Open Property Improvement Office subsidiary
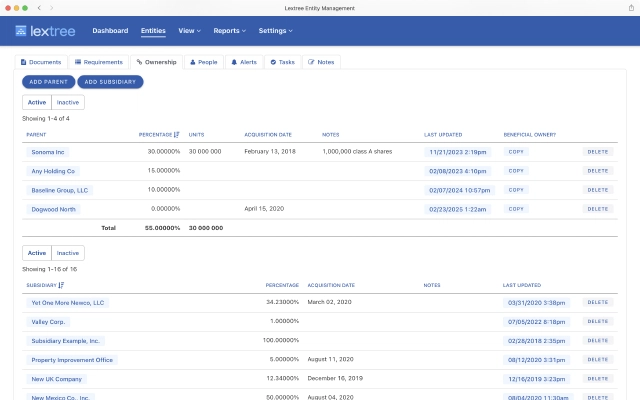The width and height of the screenshot is (640, 400). 72,360
